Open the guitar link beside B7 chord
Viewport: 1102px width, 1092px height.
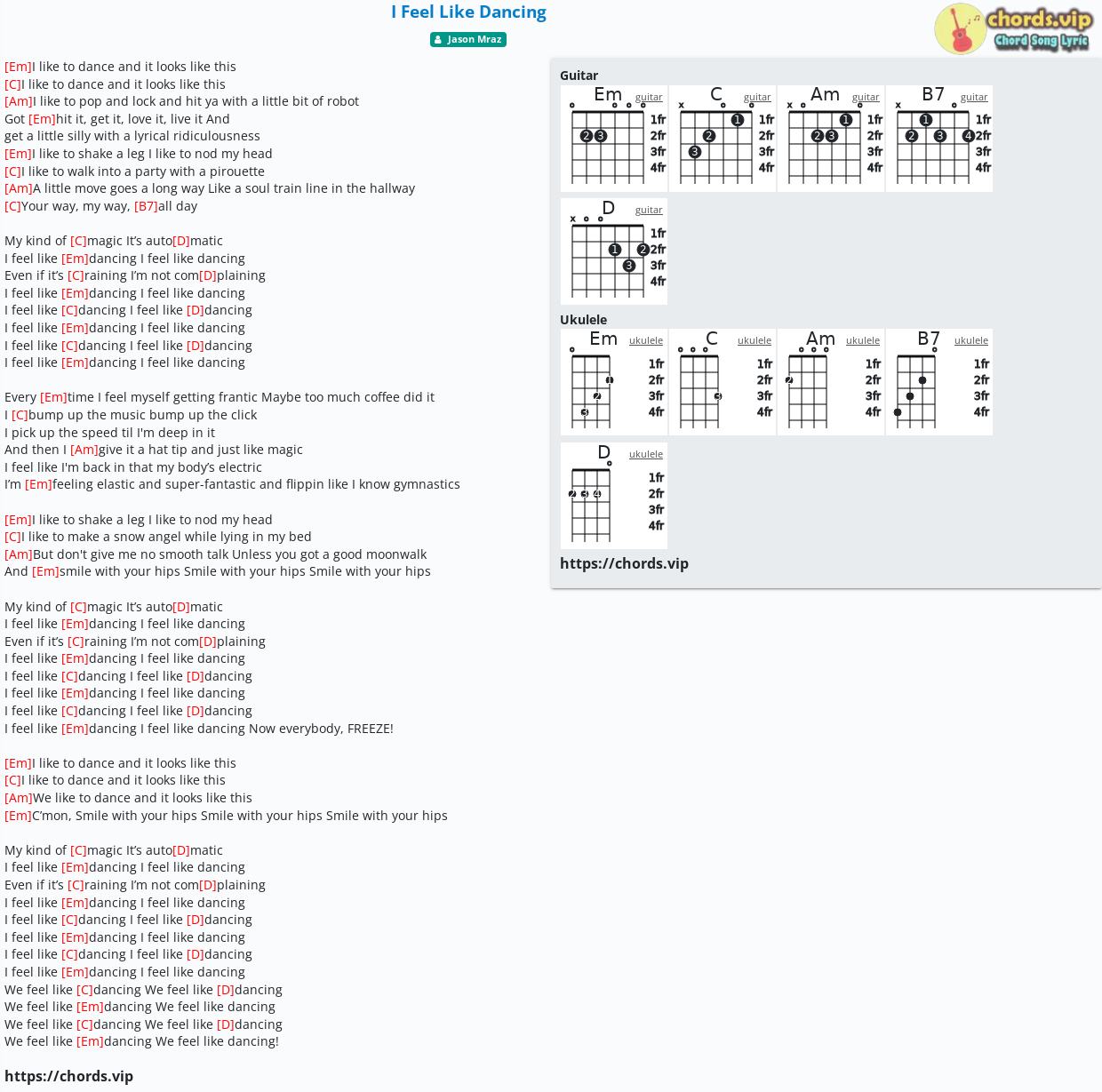coord(974,97)
